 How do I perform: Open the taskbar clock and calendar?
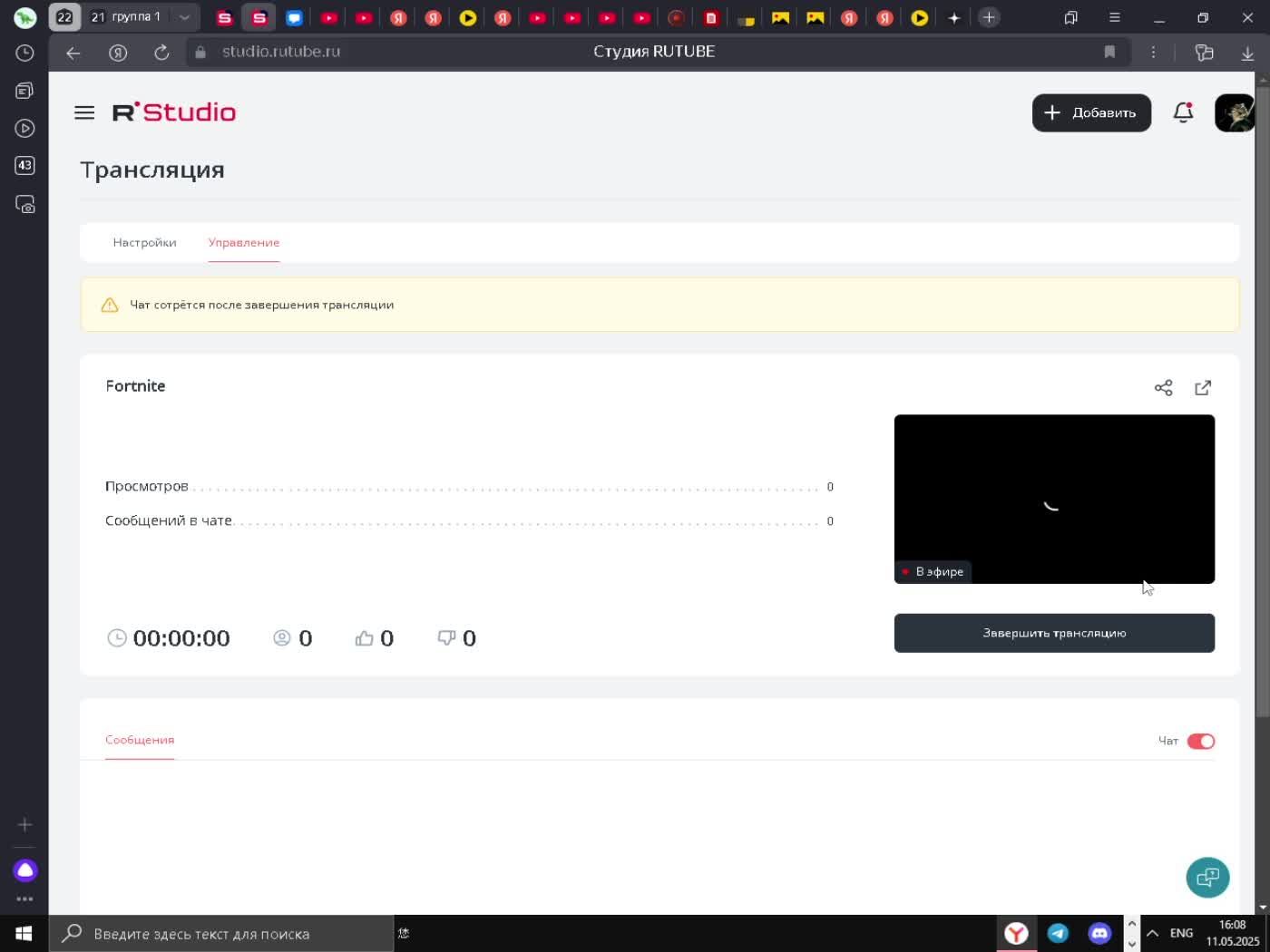1233,933
